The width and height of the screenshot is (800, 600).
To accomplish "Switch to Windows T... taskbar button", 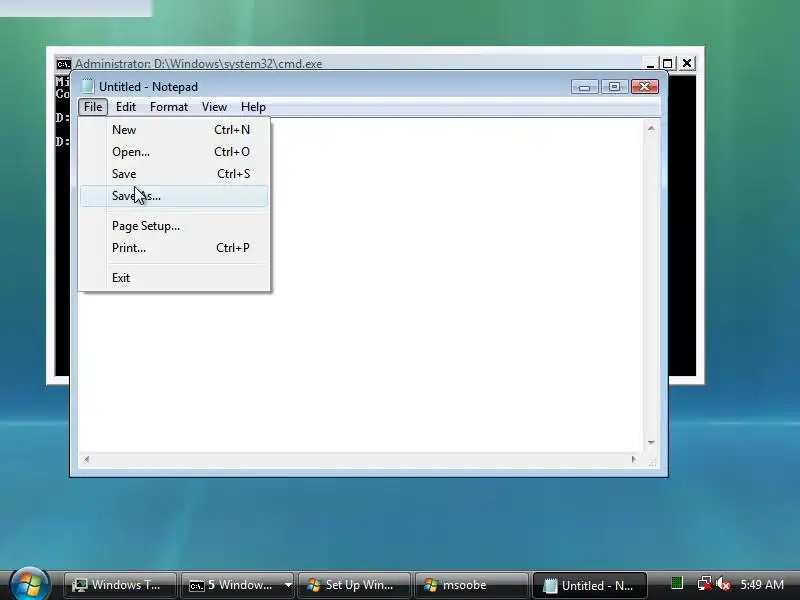I will pos(120,585).
